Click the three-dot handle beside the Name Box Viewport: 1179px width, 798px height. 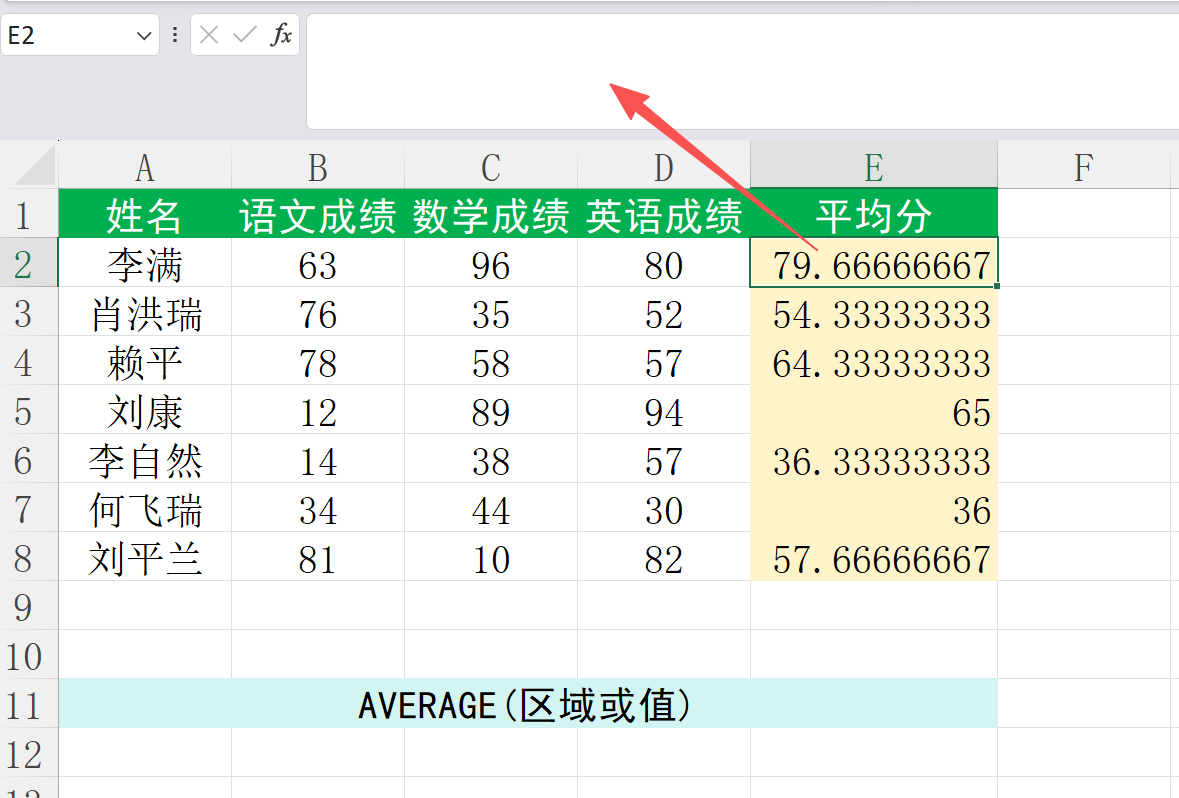[x=175, y=36]
